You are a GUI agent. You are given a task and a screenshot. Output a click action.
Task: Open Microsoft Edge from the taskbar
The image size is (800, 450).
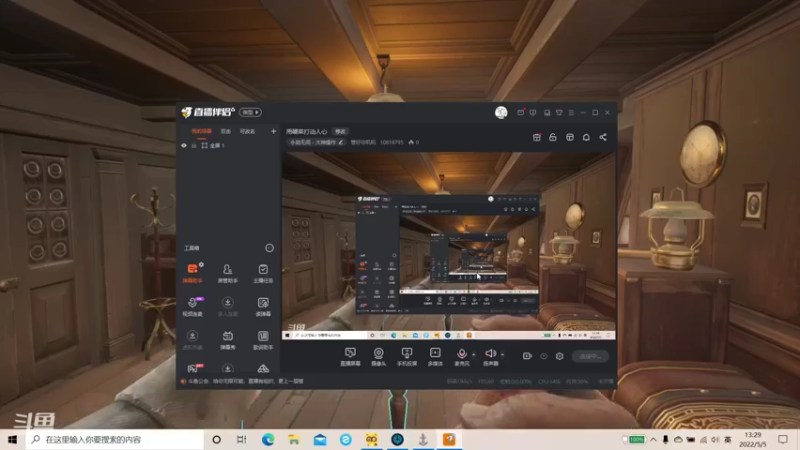coord(268,439)
